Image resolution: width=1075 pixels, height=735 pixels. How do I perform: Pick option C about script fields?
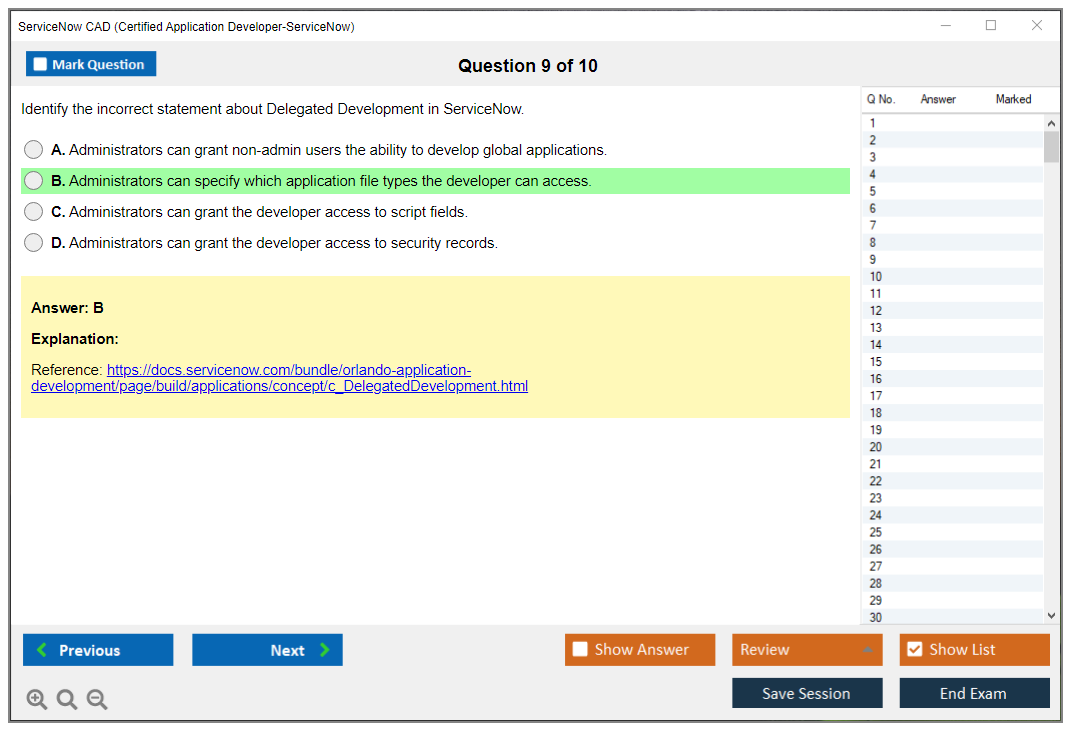(x=34, y=212)
